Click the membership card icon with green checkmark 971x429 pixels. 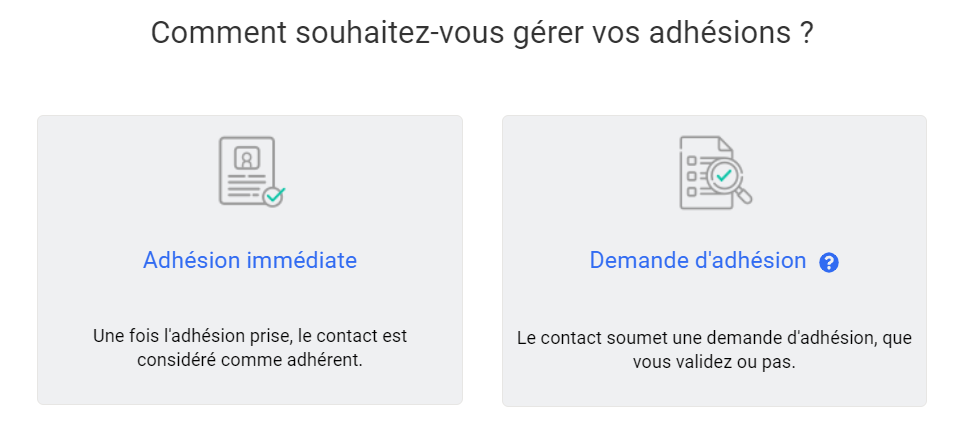click(252, 172)
